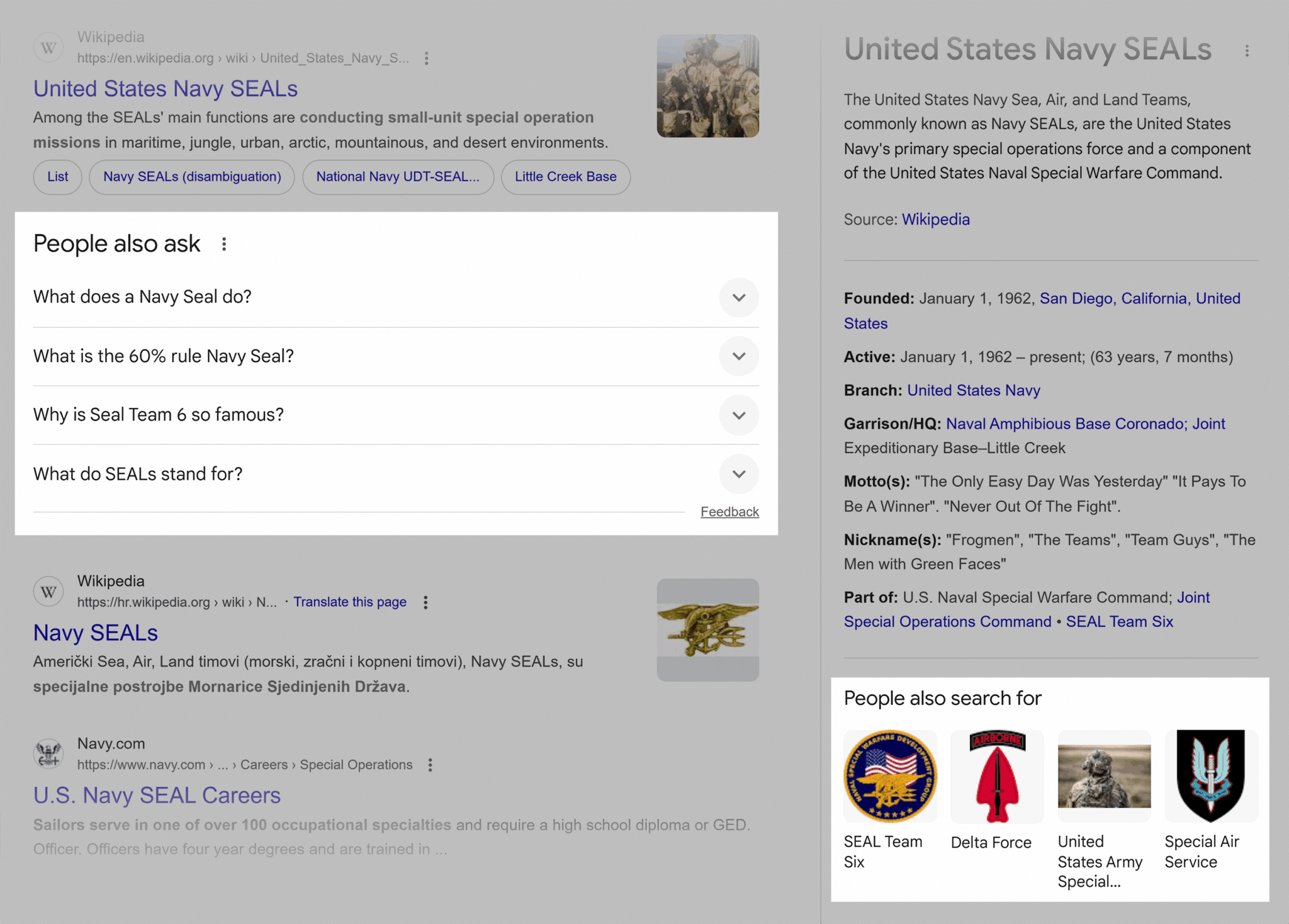The image size is (1289, 924).
Task: Click 'Special Operations Command' link in Part of
Action: [x=947, y=622]
